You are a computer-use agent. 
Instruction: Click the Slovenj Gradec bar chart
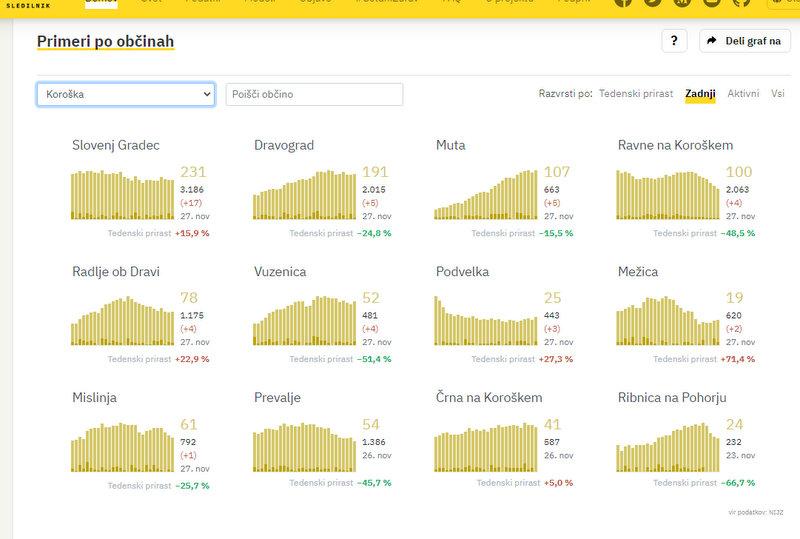click(x=122, y=194)
